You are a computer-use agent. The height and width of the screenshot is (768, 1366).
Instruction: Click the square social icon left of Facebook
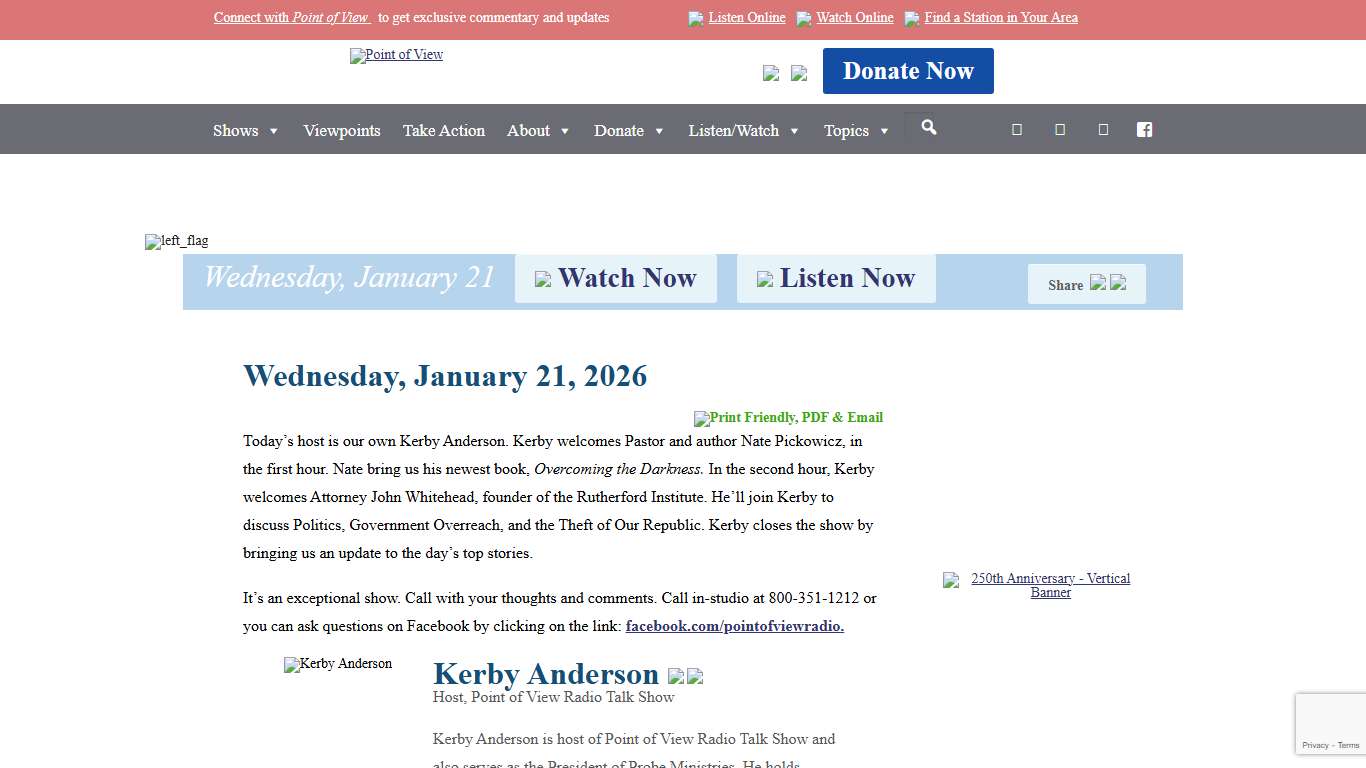coord(1103,129)
